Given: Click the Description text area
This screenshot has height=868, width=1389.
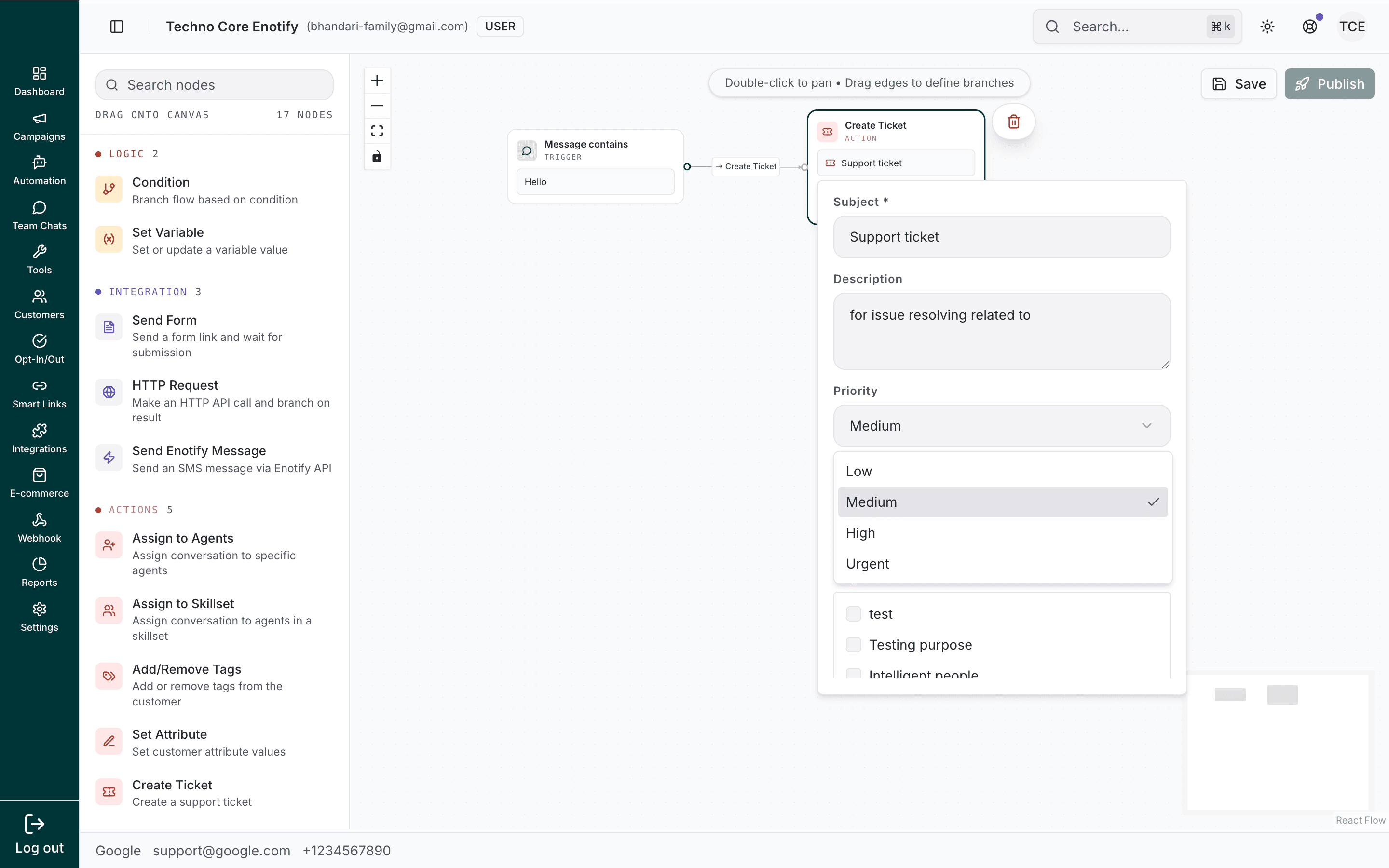Looking at the screenshot, I should pyautogui.click(x=1002, y=331).
